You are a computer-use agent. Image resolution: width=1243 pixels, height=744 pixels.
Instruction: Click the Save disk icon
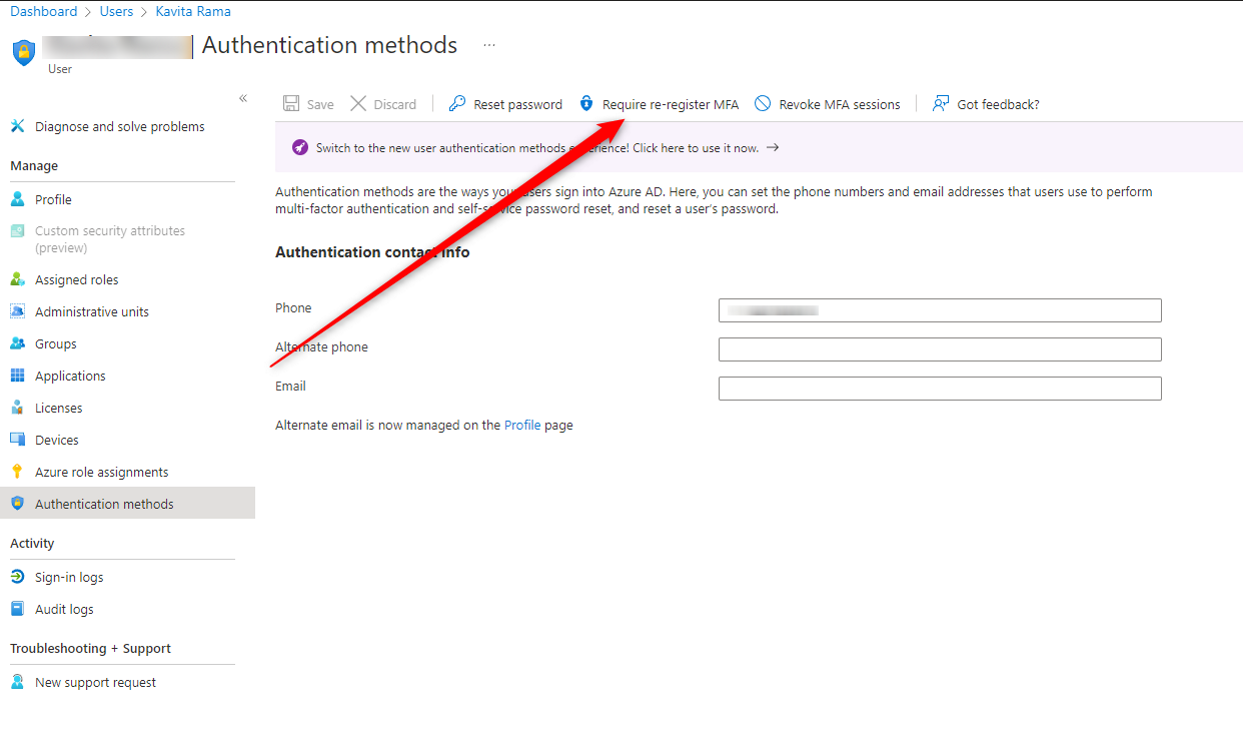pos(291,104)
